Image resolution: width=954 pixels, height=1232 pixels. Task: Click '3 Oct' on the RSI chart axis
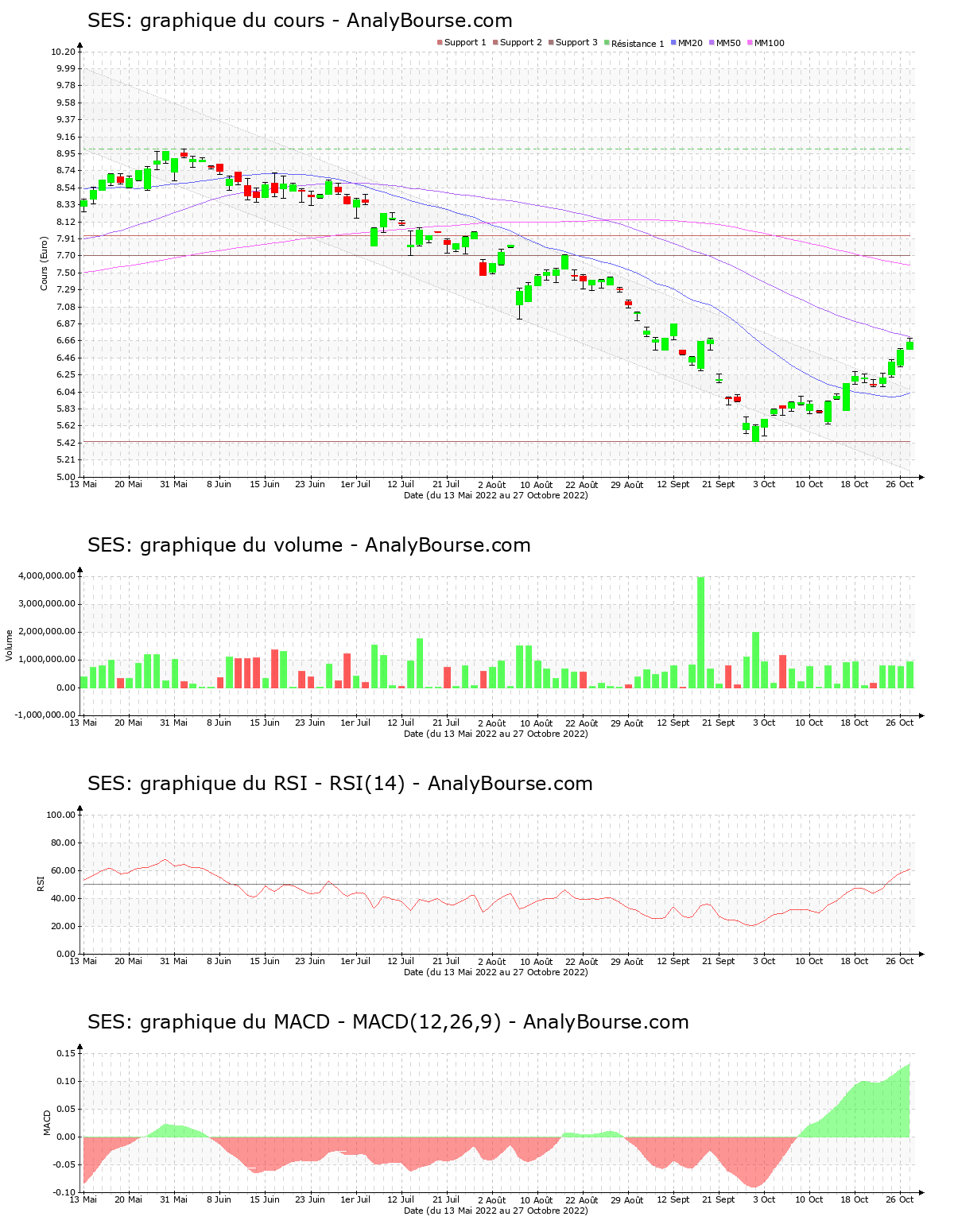[x=764, y=961]
